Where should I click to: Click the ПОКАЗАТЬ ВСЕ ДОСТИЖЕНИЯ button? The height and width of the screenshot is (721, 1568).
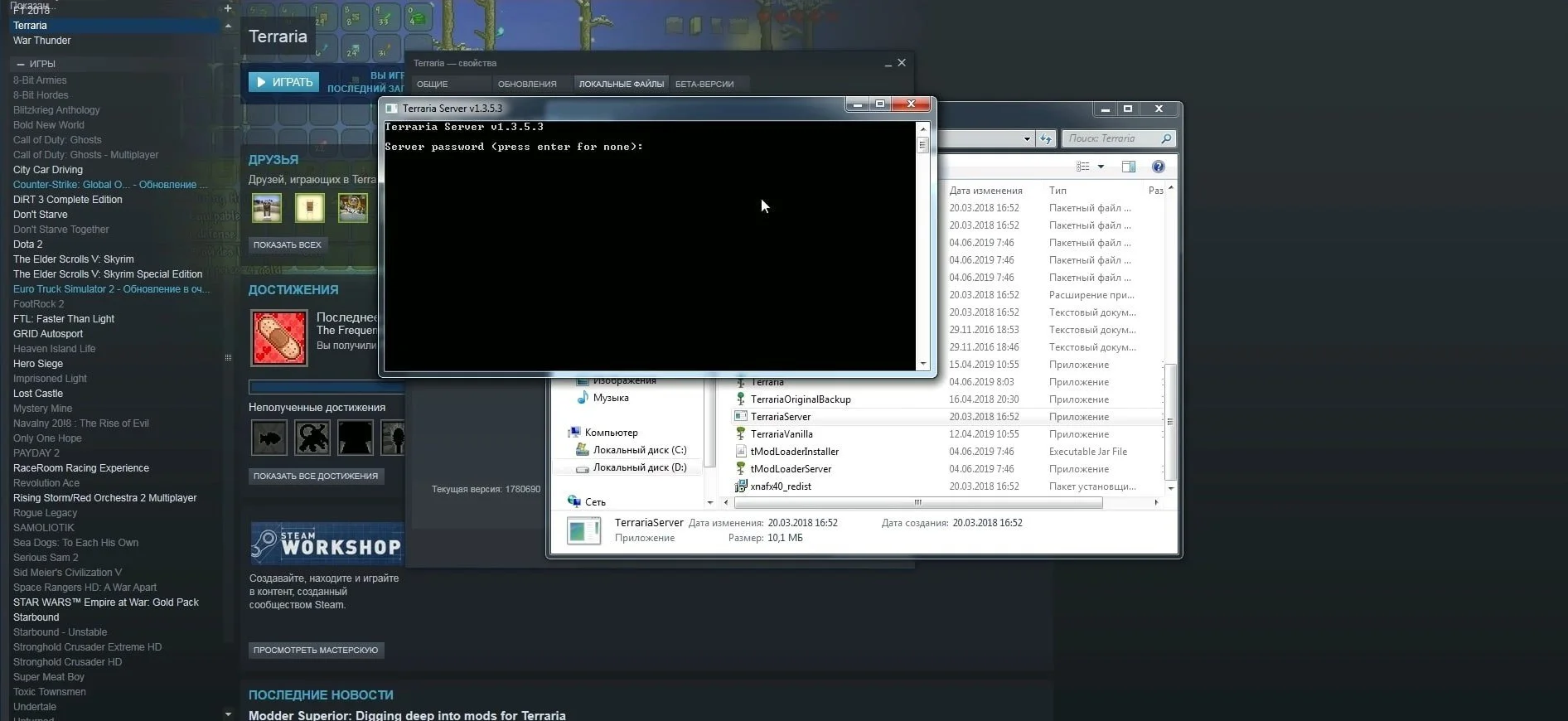point(316,476)
